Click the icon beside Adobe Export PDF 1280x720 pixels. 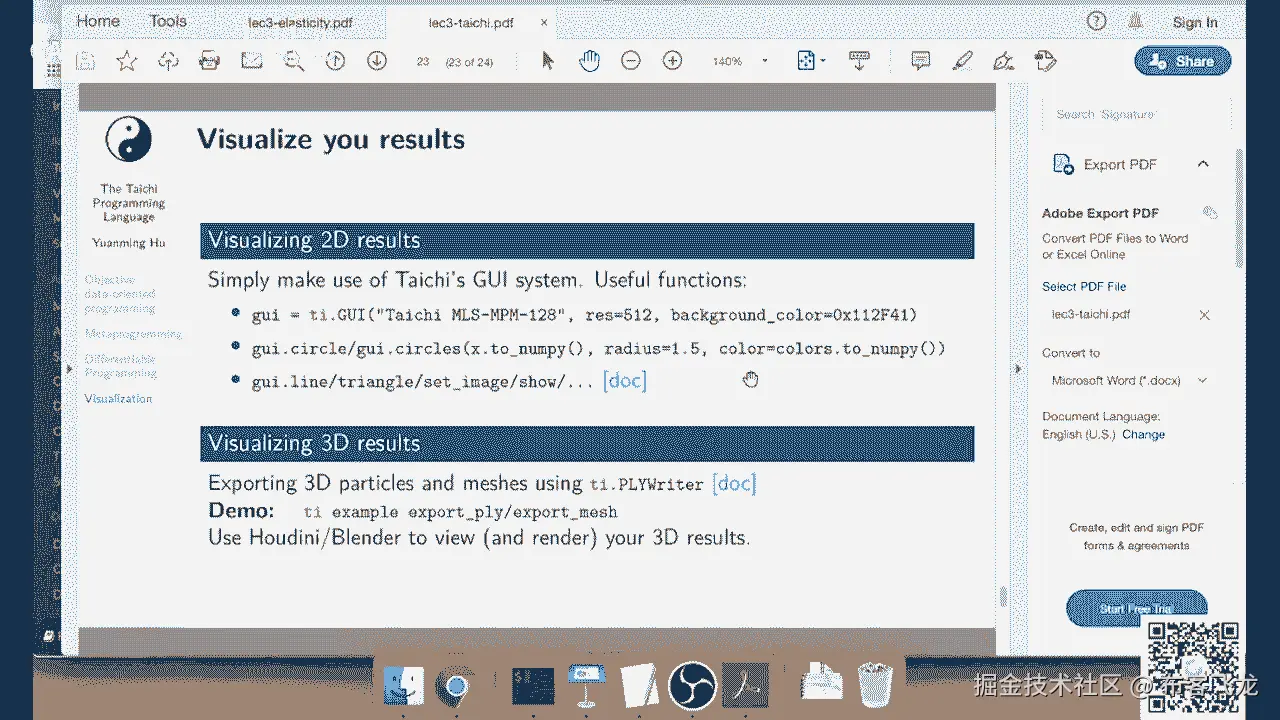click(1210, 213)
